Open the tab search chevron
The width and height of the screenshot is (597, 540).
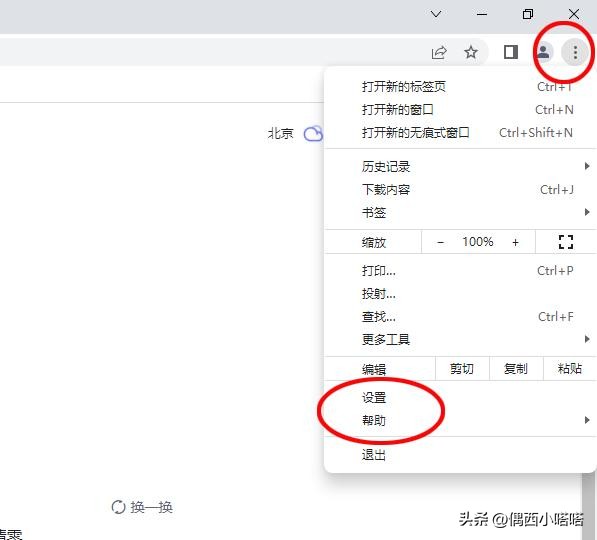click(436, 14)
